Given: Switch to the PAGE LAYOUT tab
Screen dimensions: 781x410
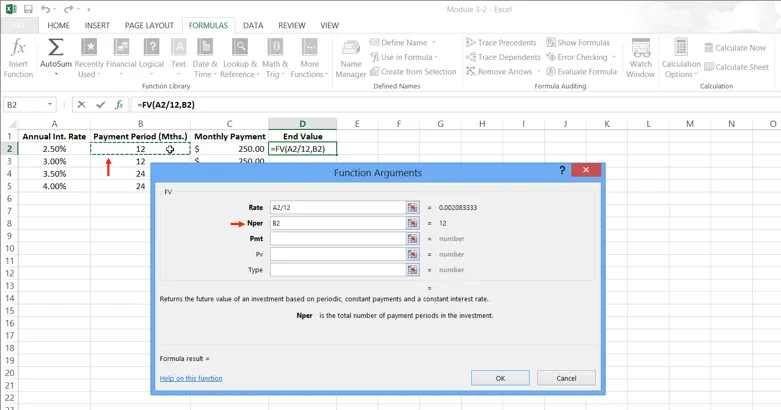Looking at the screenshot, I should [149, 26].
